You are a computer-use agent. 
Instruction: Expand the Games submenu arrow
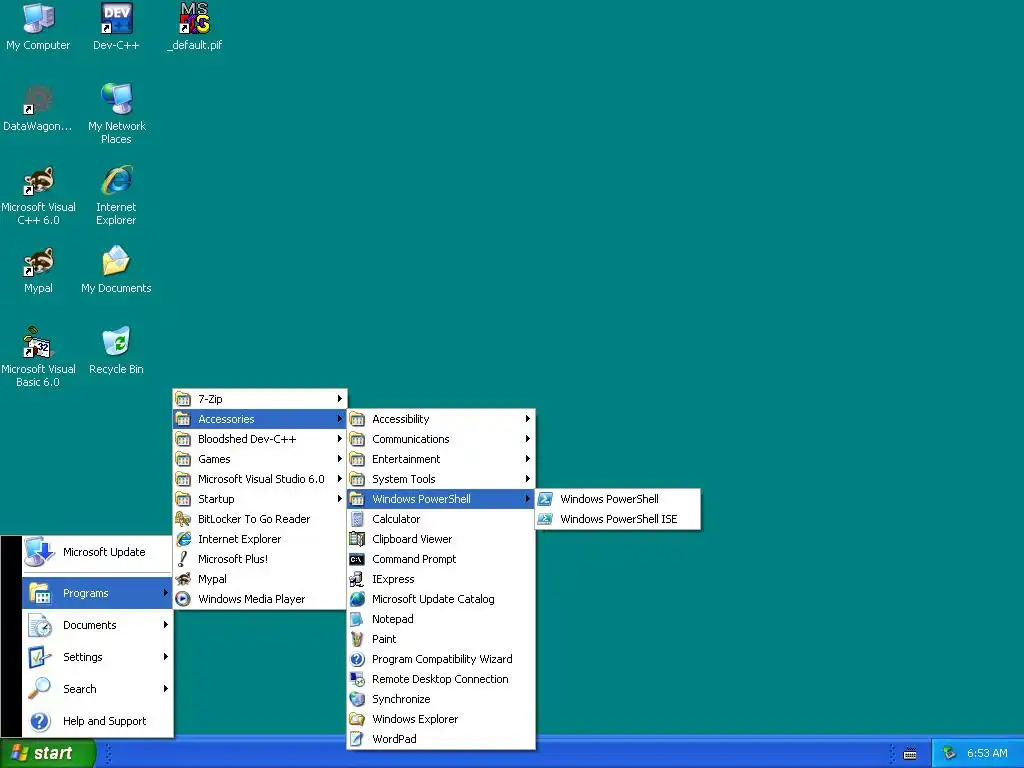(x=340, y=459)
